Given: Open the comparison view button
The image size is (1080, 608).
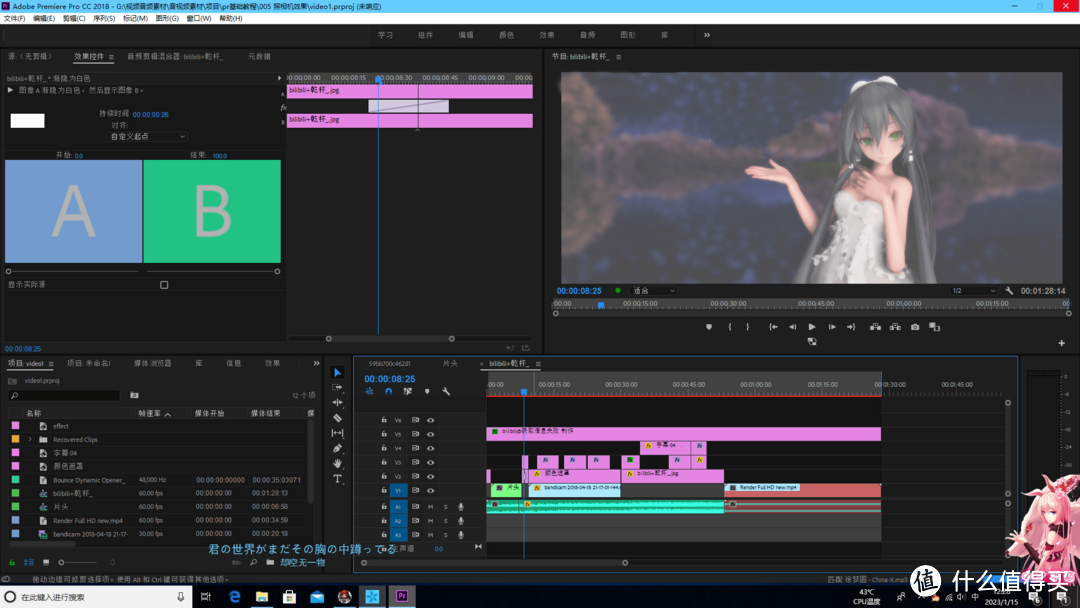Looking at the screenshot, I should [x=935, y=327].
